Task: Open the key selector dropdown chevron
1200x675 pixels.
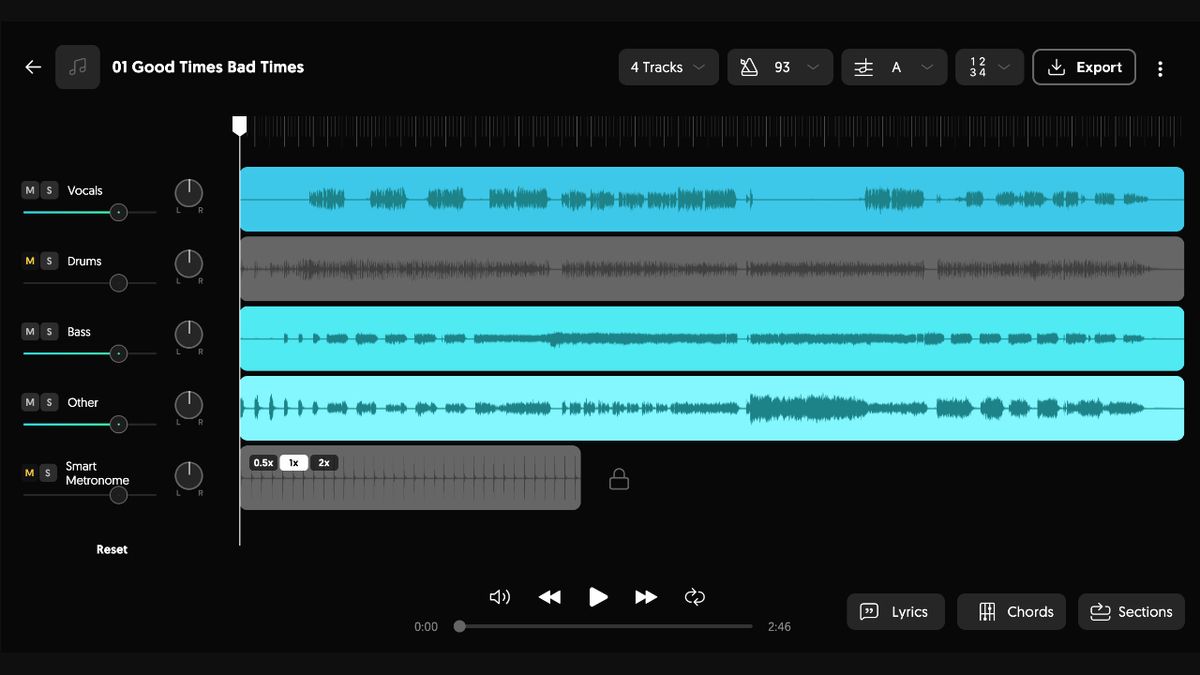Action: 925,67
